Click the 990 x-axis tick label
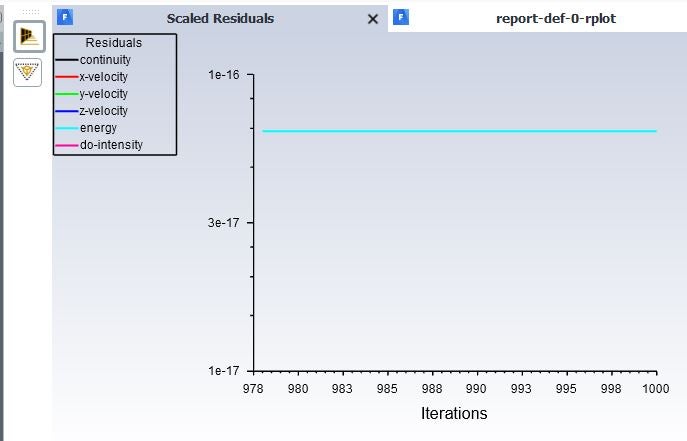This screenshot has height=441, width=687. tap(476, 389)
